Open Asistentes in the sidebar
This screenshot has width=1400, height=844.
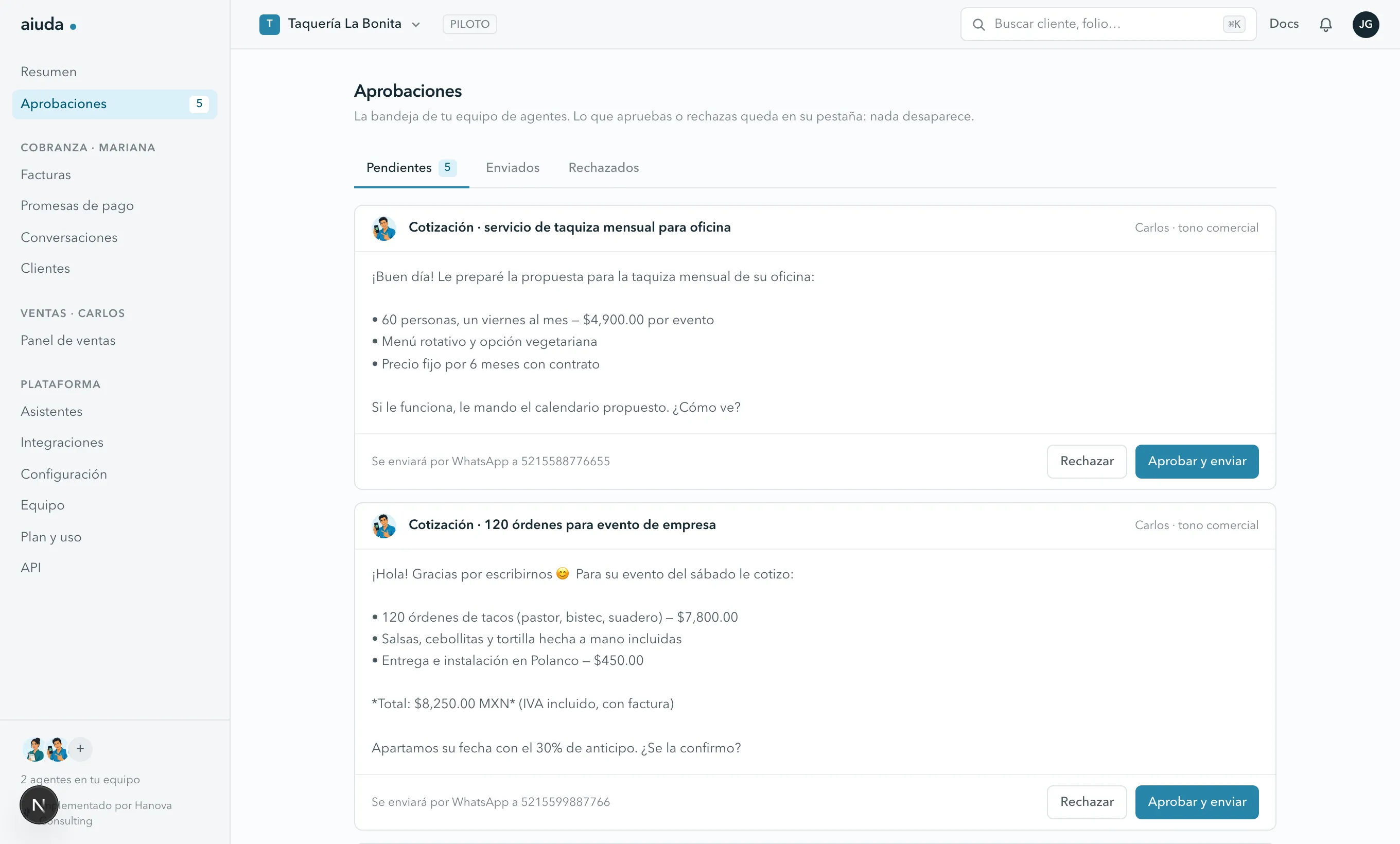(115, 411)
